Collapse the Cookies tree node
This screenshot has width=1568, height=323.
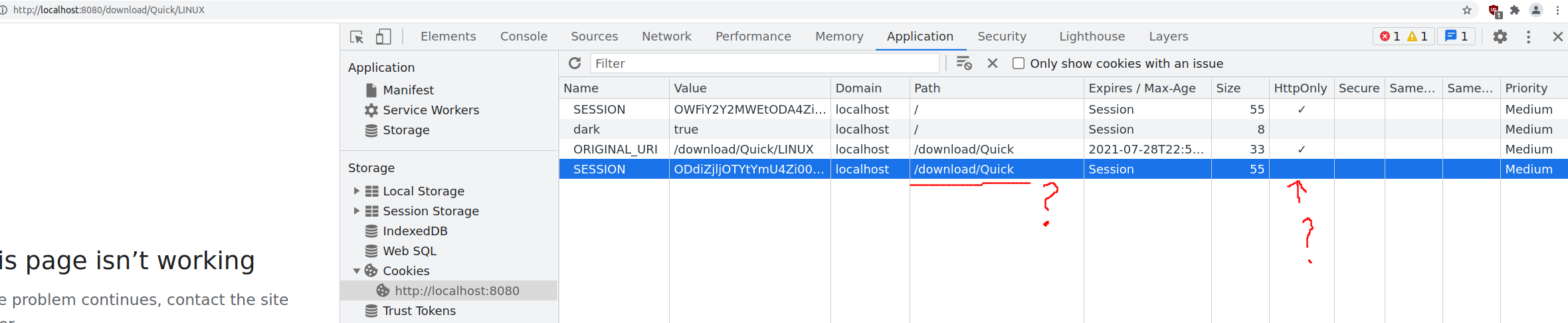click(x=357, y=270)
